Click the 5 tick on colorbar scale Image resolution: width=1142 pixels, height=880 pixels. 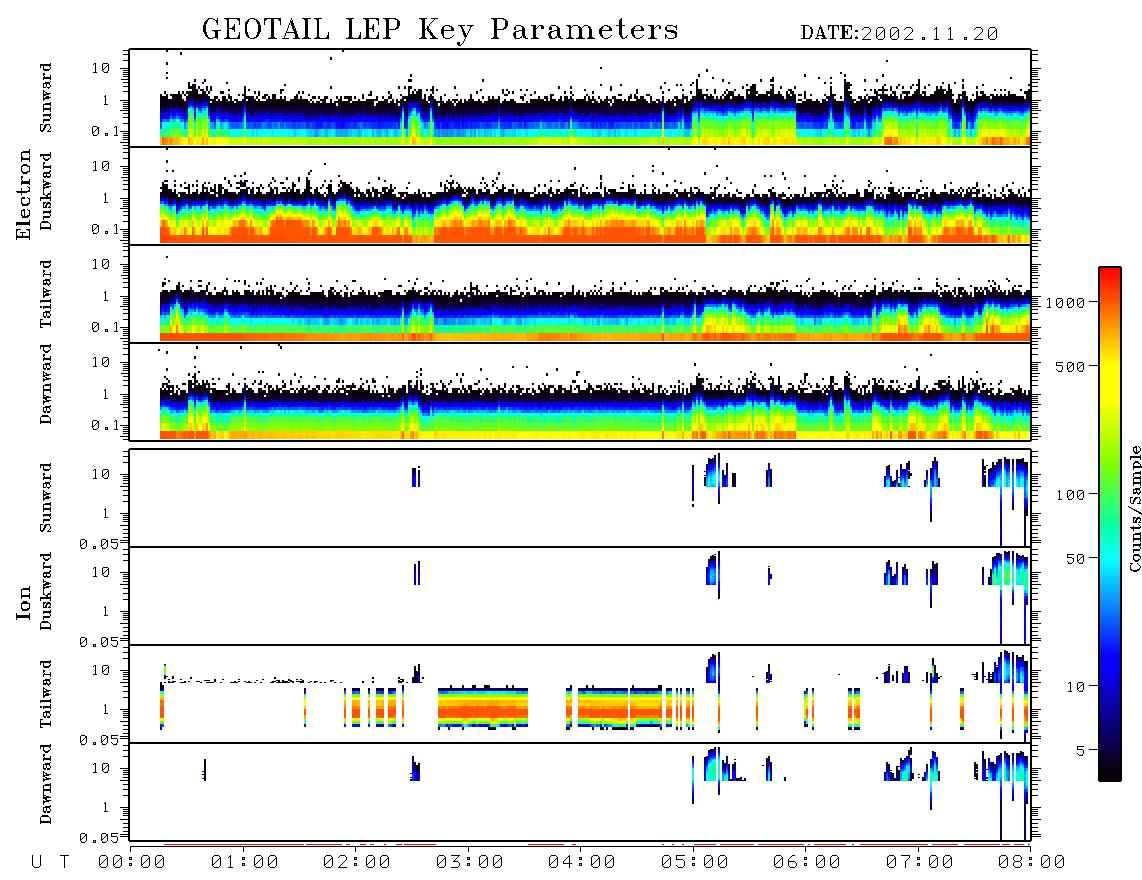point(1080,751)
